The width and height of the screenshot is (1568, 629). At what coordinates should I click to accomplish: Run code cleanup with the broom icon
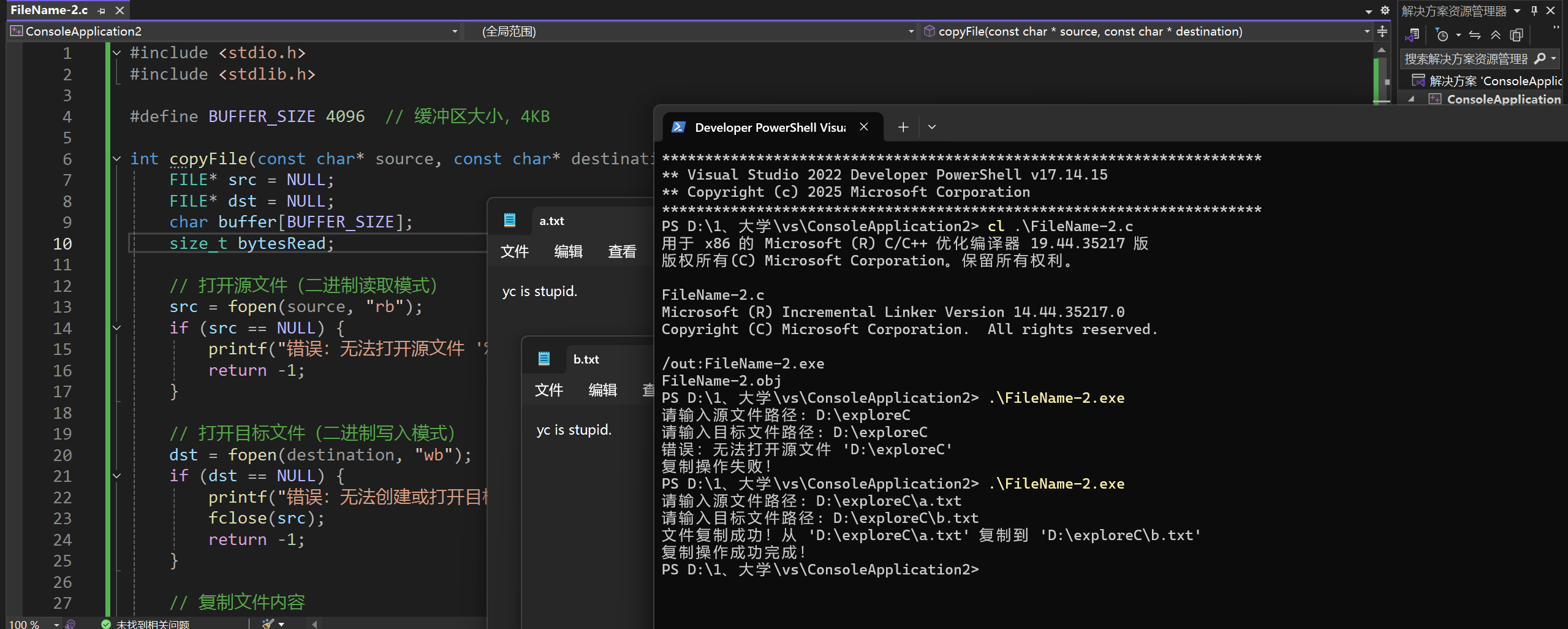click(x=268, y=624)
